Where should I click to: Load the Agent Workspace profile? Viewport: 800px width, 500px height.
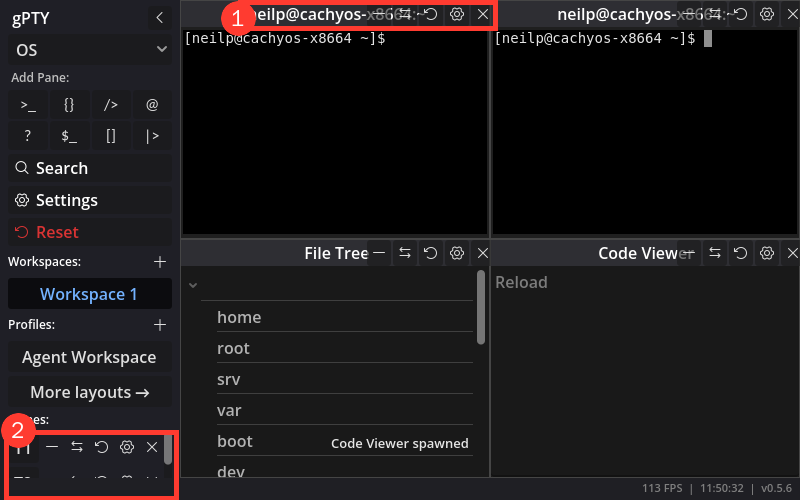[x=90, y=357]
